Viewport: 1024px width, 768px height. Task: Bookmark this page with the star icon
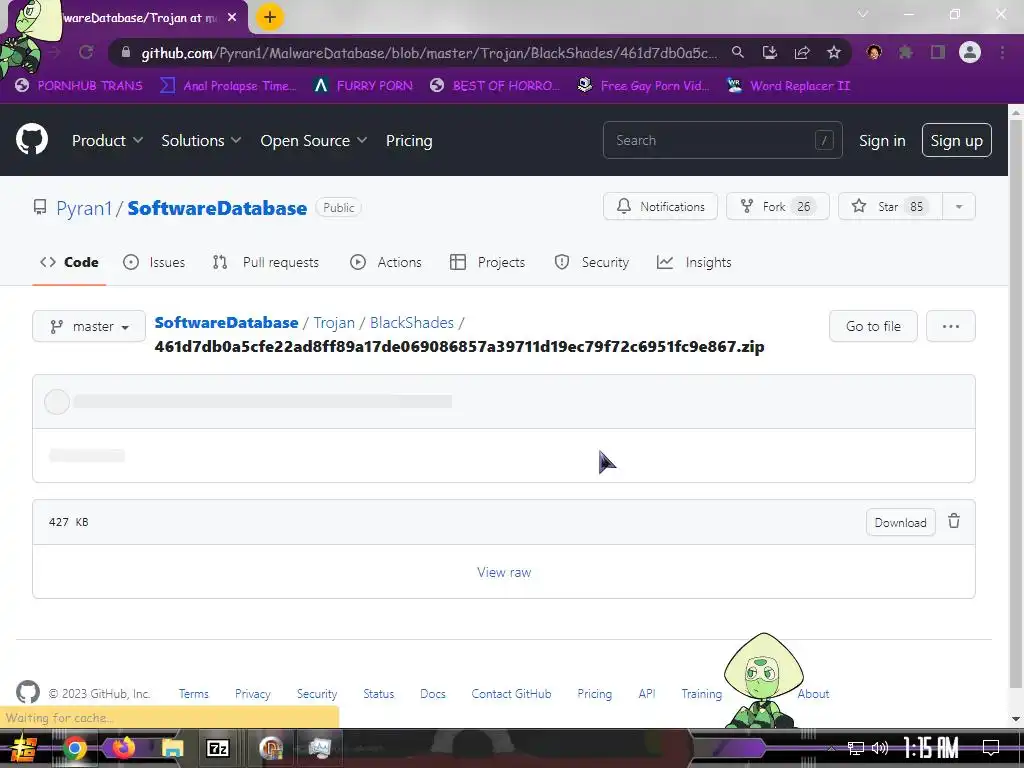click(x=834, y=52)
